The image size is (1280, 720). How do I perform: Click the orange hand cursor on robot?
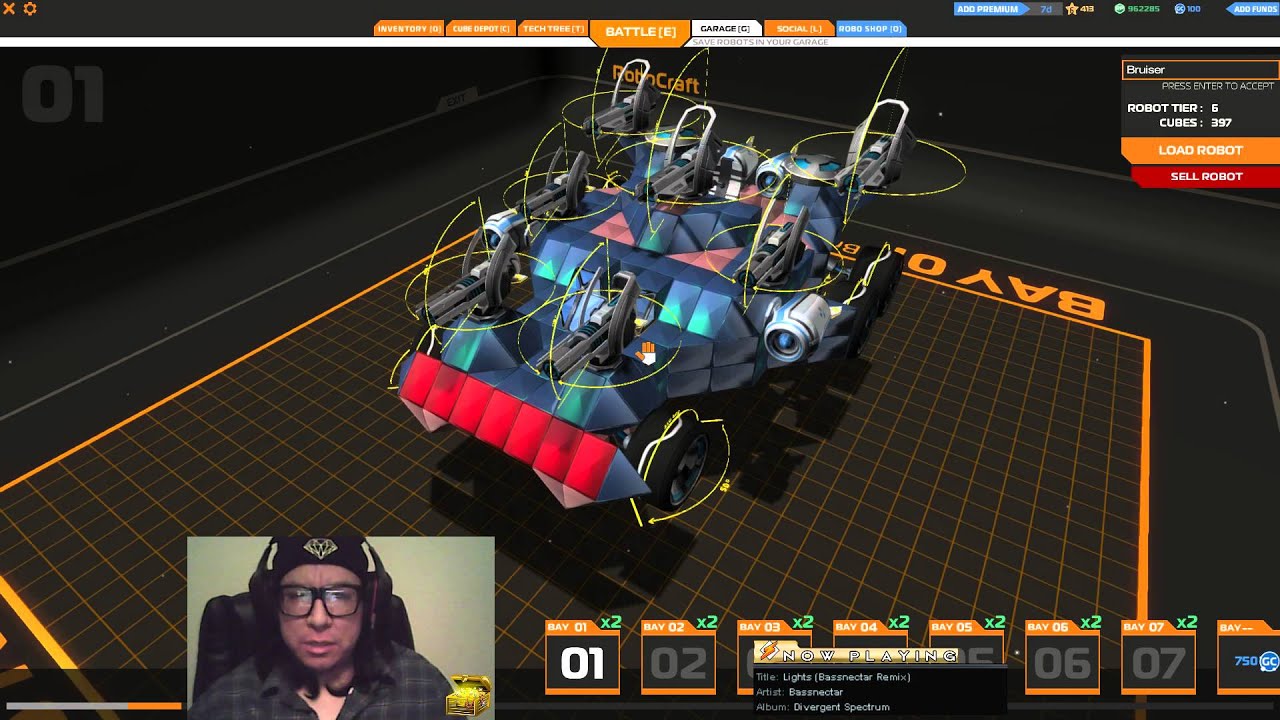647,352
